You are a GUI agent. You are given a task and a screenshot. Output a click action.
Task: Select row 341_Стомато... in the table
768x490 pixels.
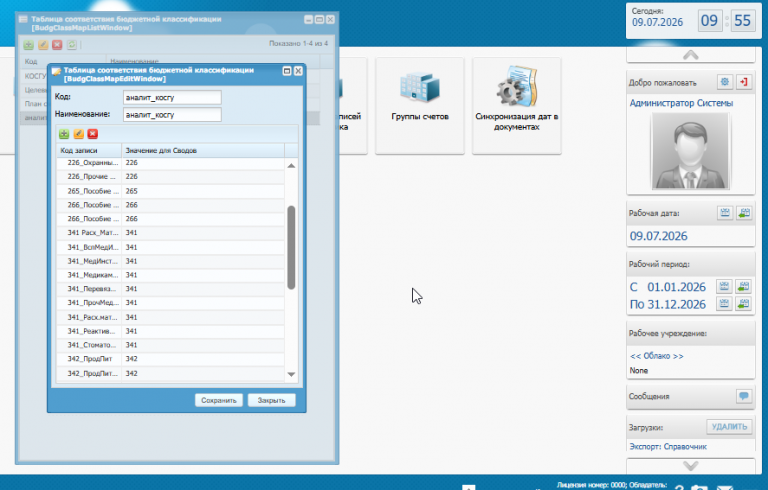170,345
